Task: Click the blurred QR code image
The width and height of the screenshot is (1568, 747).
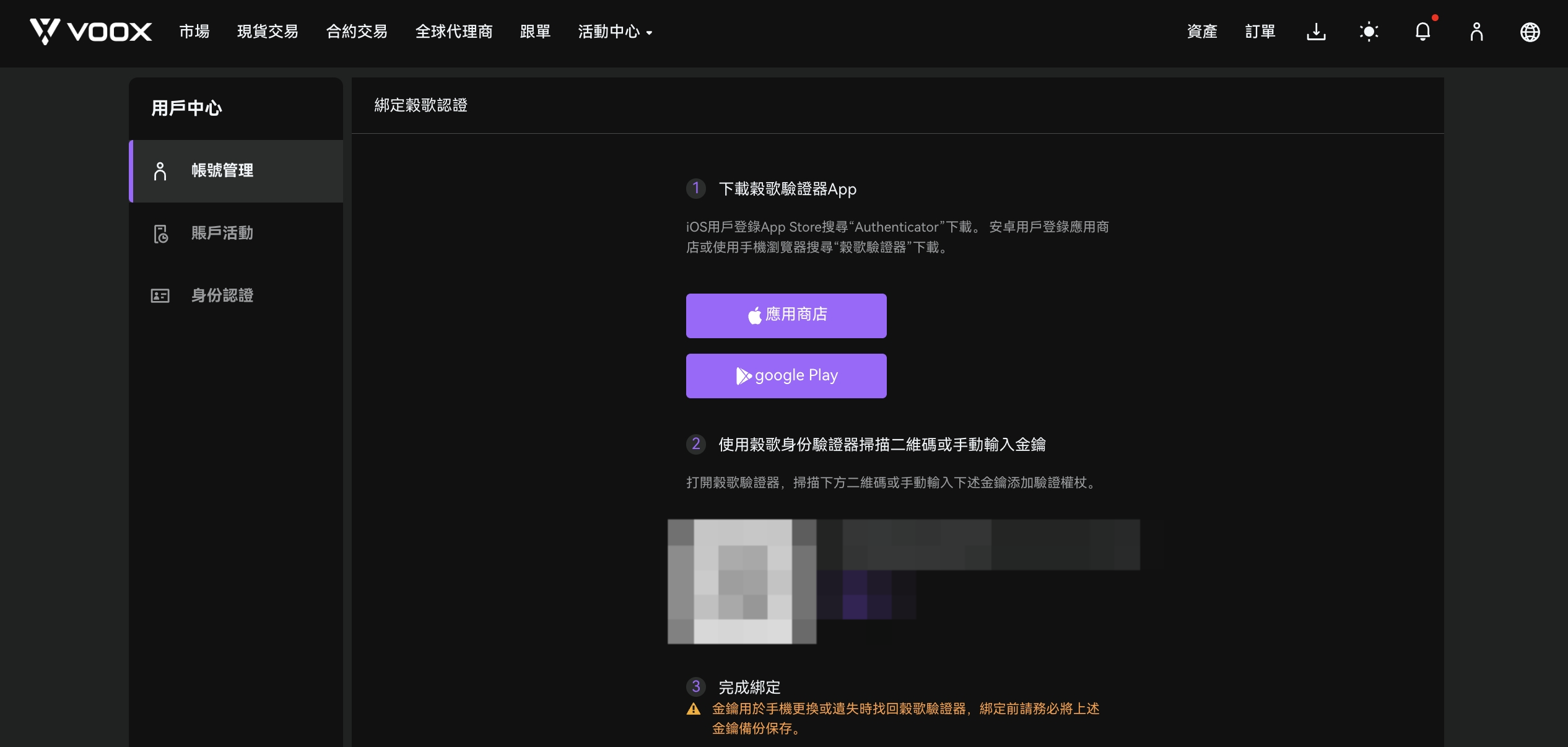Action: click(x=742, y=582)
